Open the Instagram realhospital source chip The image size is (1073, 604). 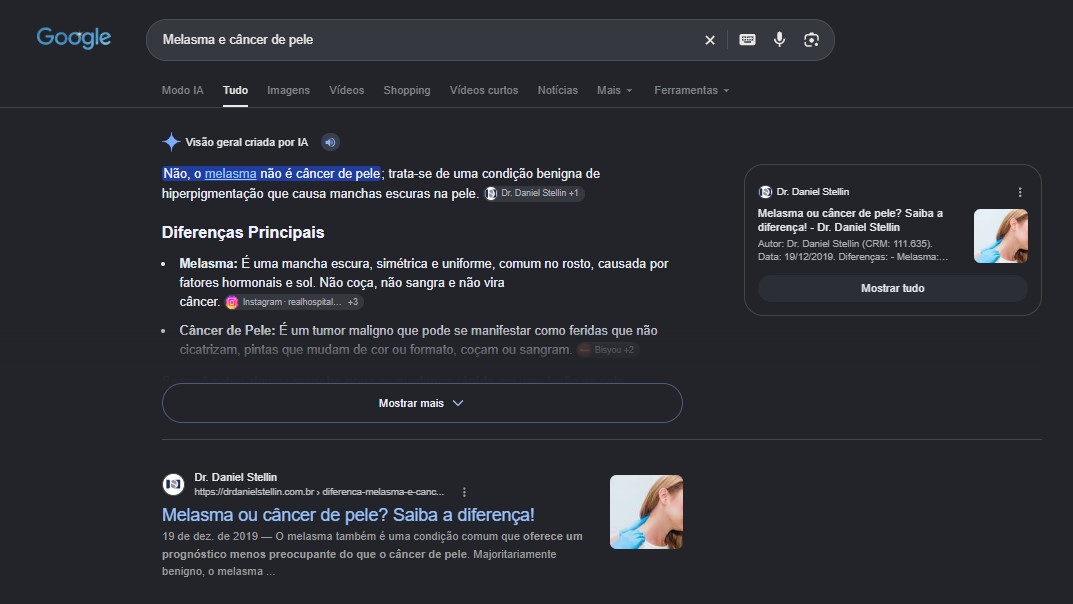point(294,302)
